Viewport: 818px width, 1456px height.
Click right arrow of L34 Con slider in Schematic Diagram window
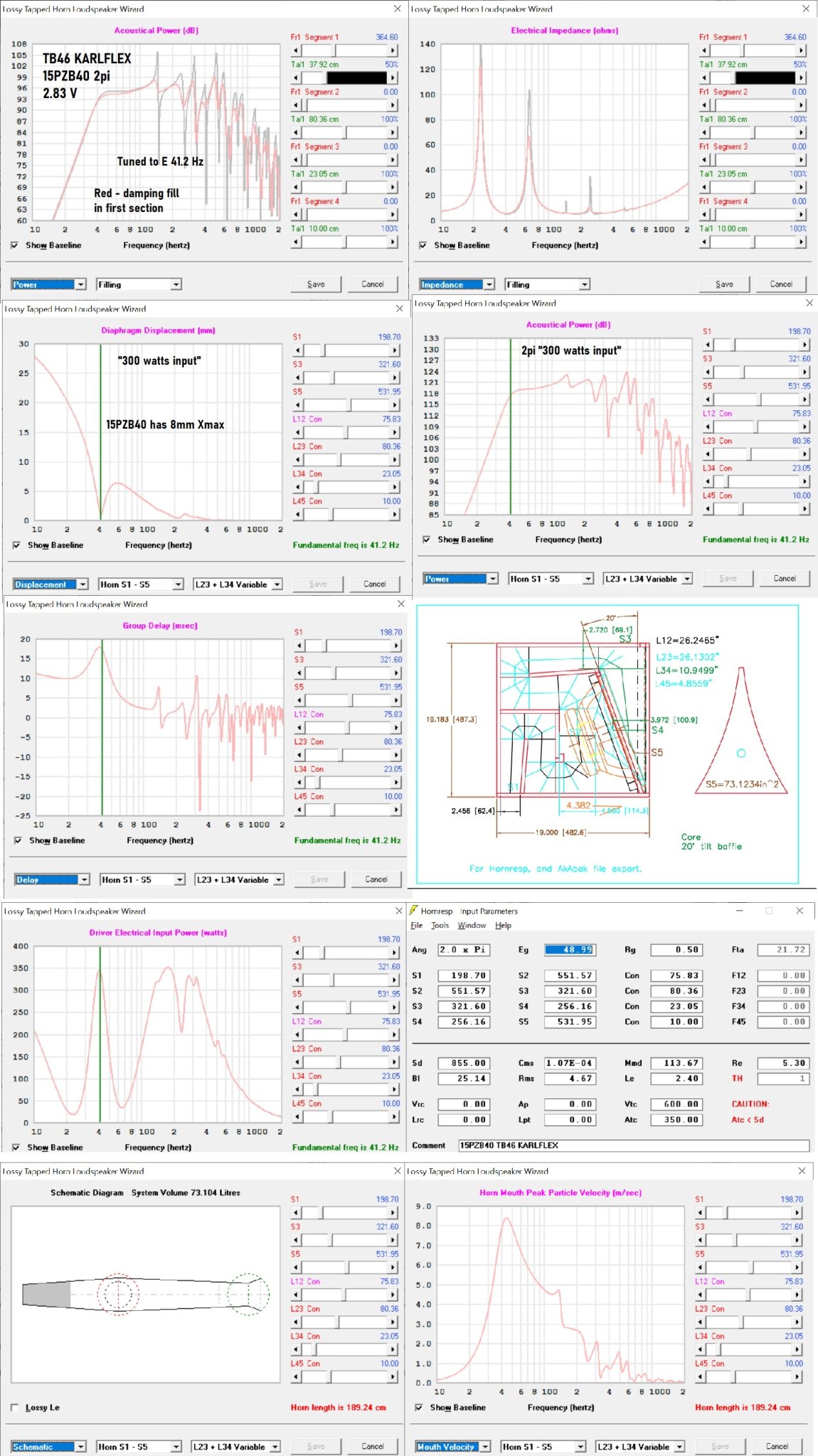393,1349
